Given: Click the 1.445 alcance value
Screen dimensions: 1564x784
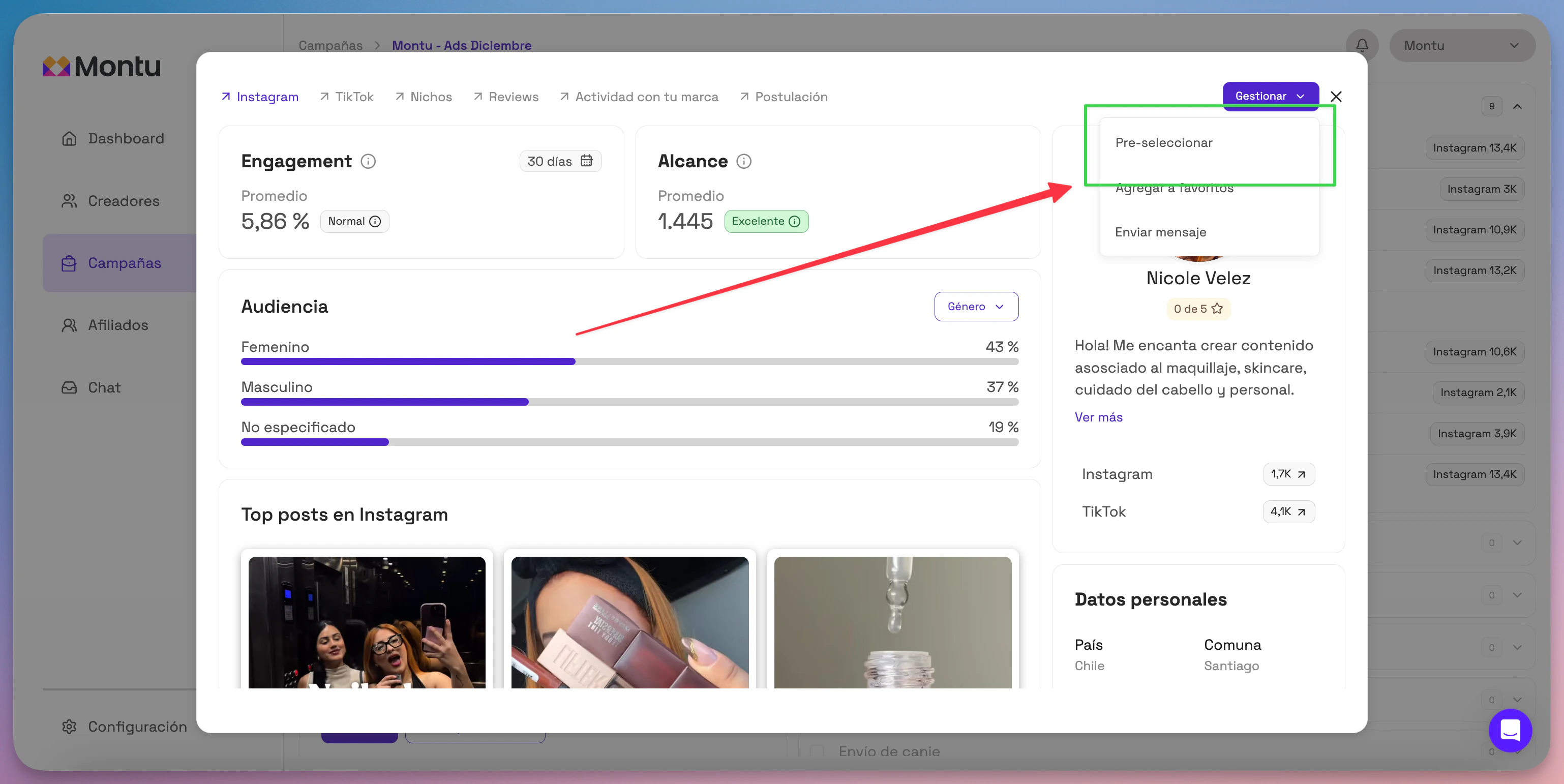Looking at the screenshot, I should (685, 222).
